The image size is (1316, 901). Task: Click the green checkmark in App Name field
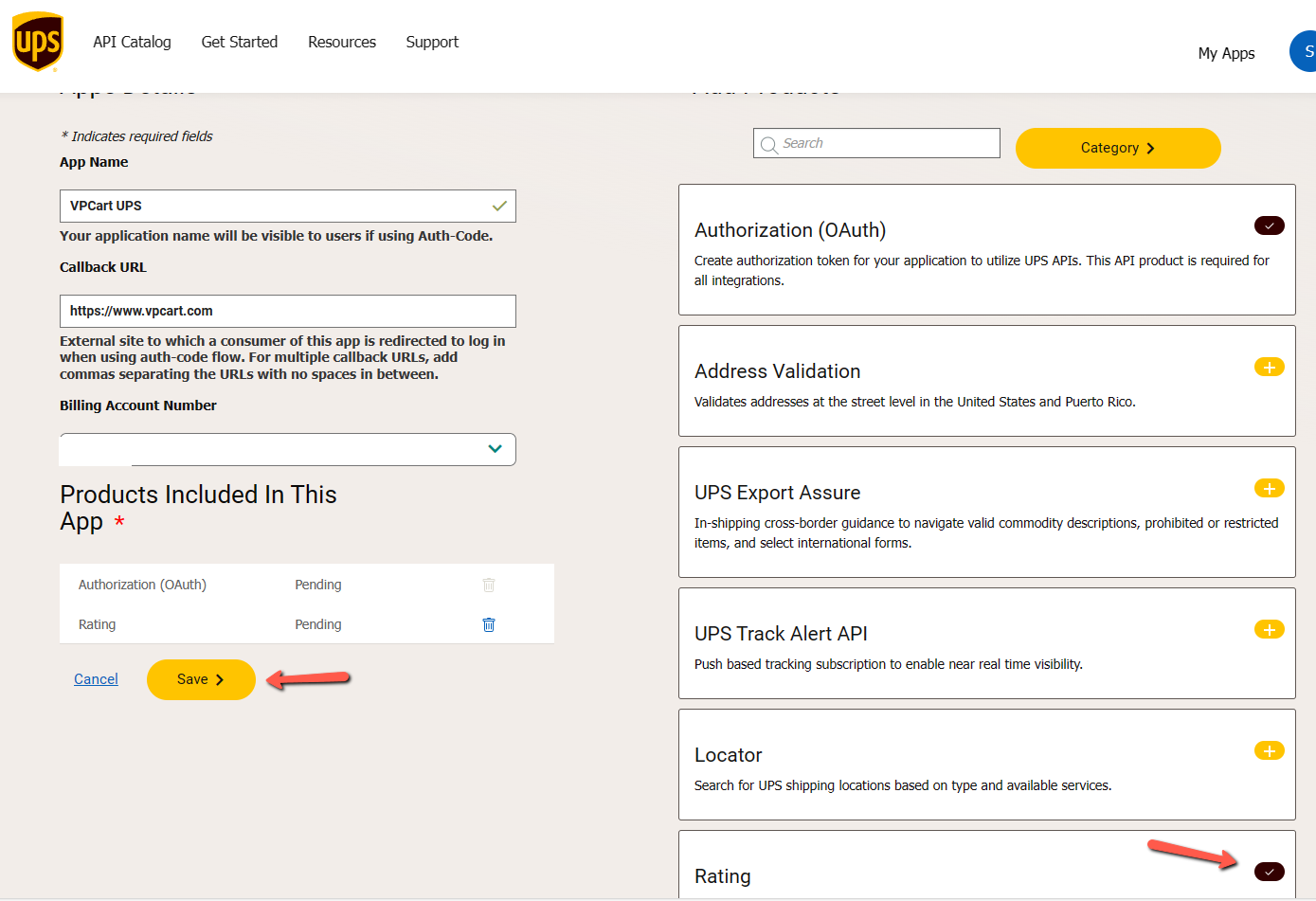point(499,206)
